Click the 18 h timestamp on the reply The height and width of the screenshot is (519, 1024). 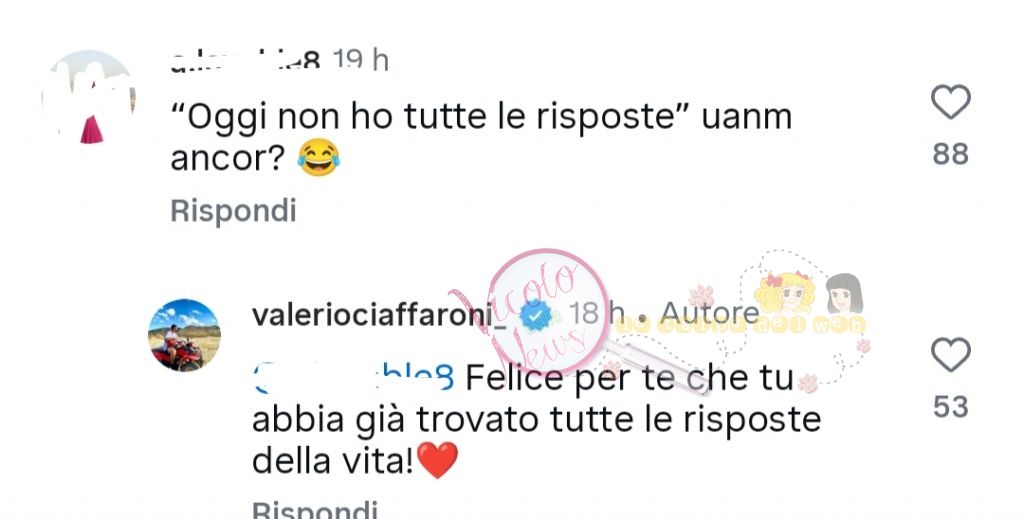point(596,315)
